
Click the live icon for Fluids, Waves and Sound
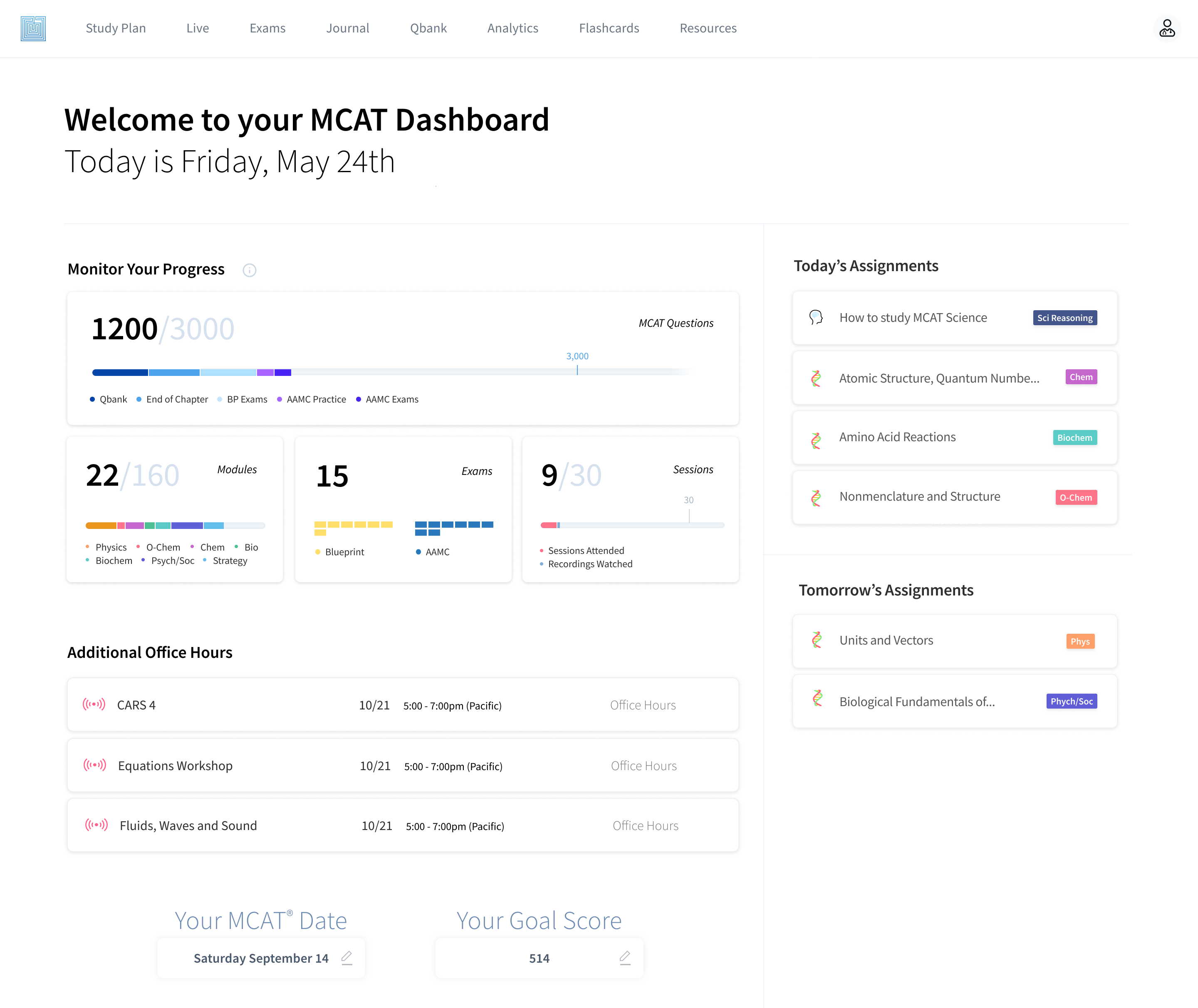[x=96, y=825]
